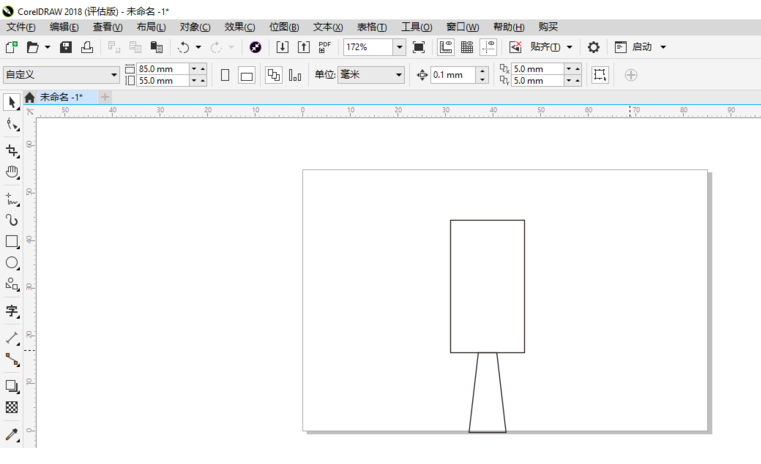Viewport: 761px width, 464px height.
Task: Select the Rectangle tool in toolbox
Action: coord(12,241)
